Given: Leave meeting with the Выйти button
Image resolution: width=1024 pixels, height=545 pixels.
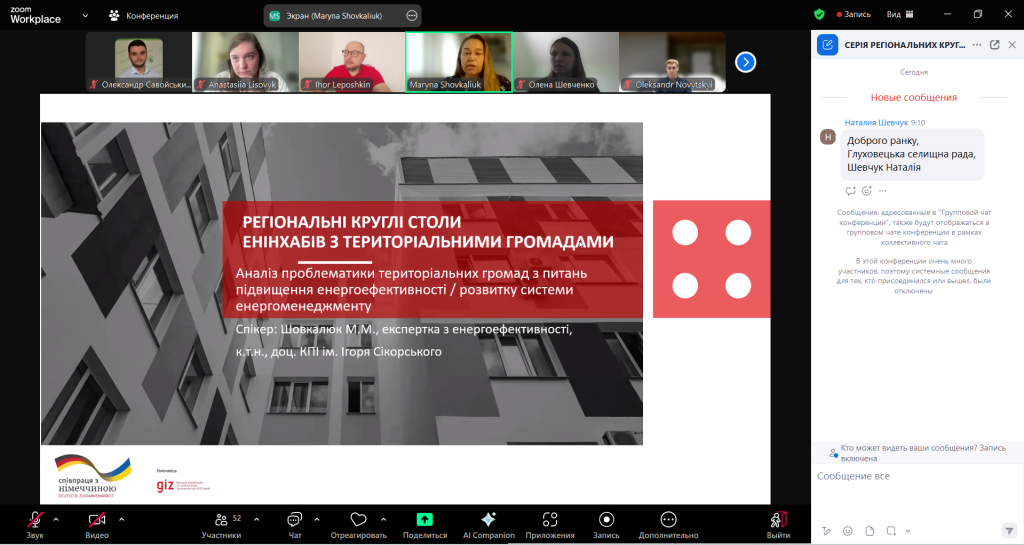Looking at the screenshot, I should (x=778, y=524).
